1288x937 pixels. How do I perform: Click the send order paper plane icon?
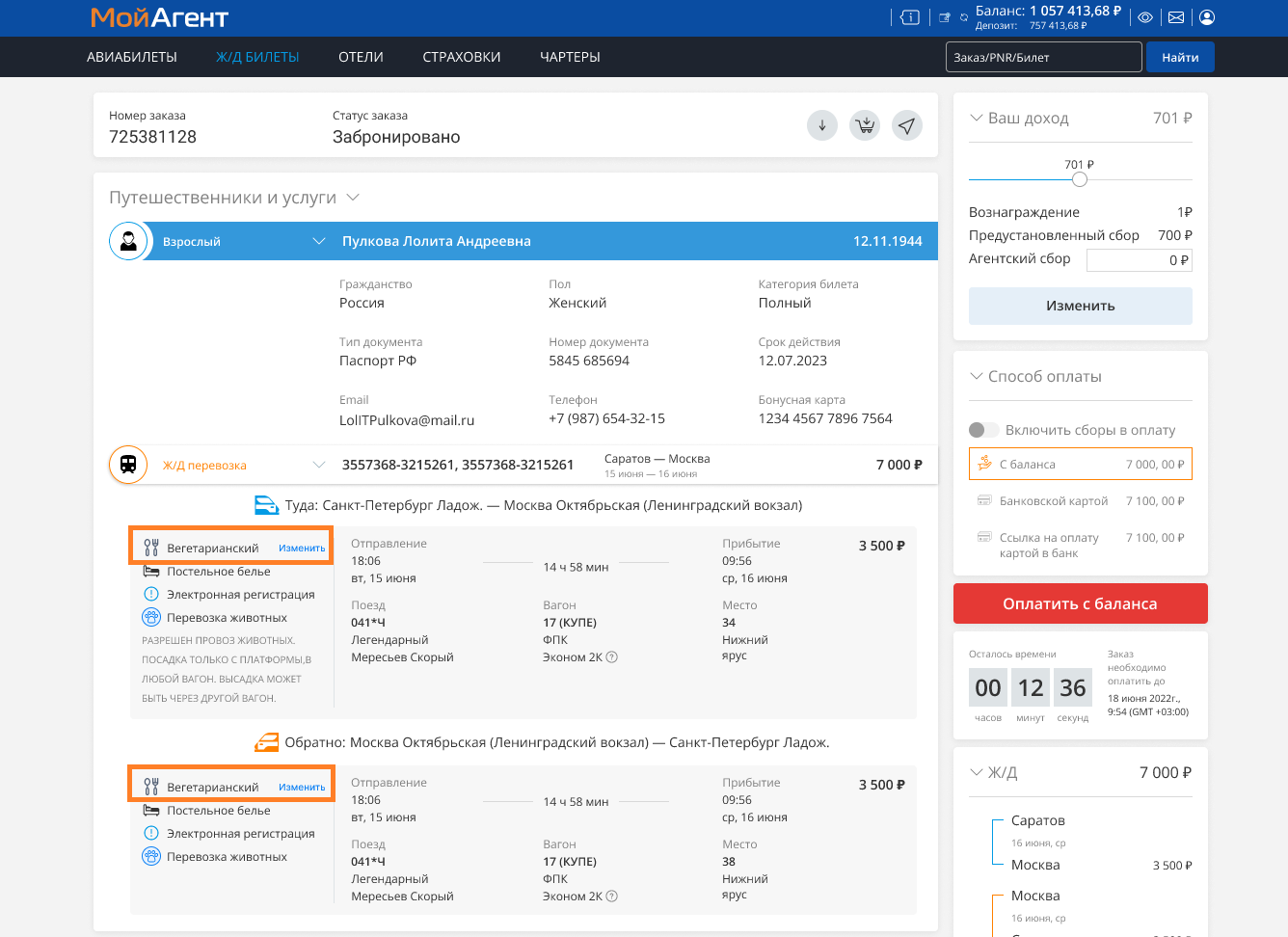[906, 125]
